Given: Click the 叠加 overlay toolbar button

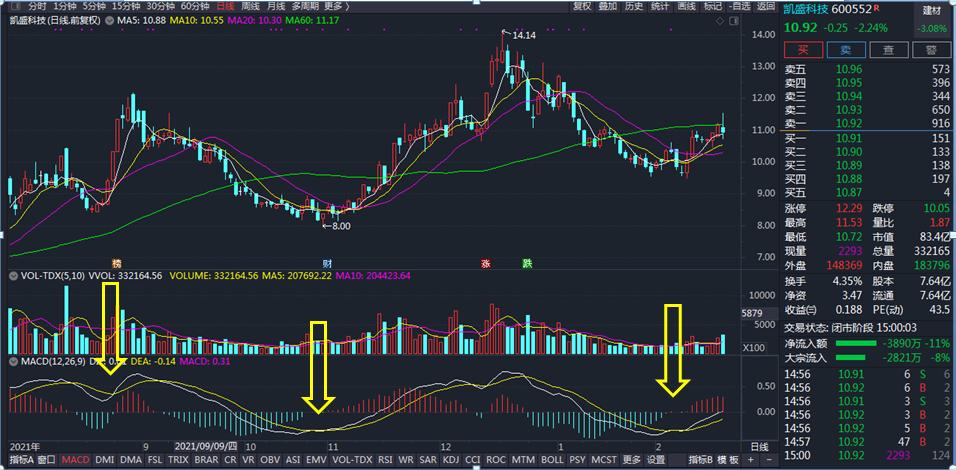Looking at the screenshot, I should pos(607,6).
